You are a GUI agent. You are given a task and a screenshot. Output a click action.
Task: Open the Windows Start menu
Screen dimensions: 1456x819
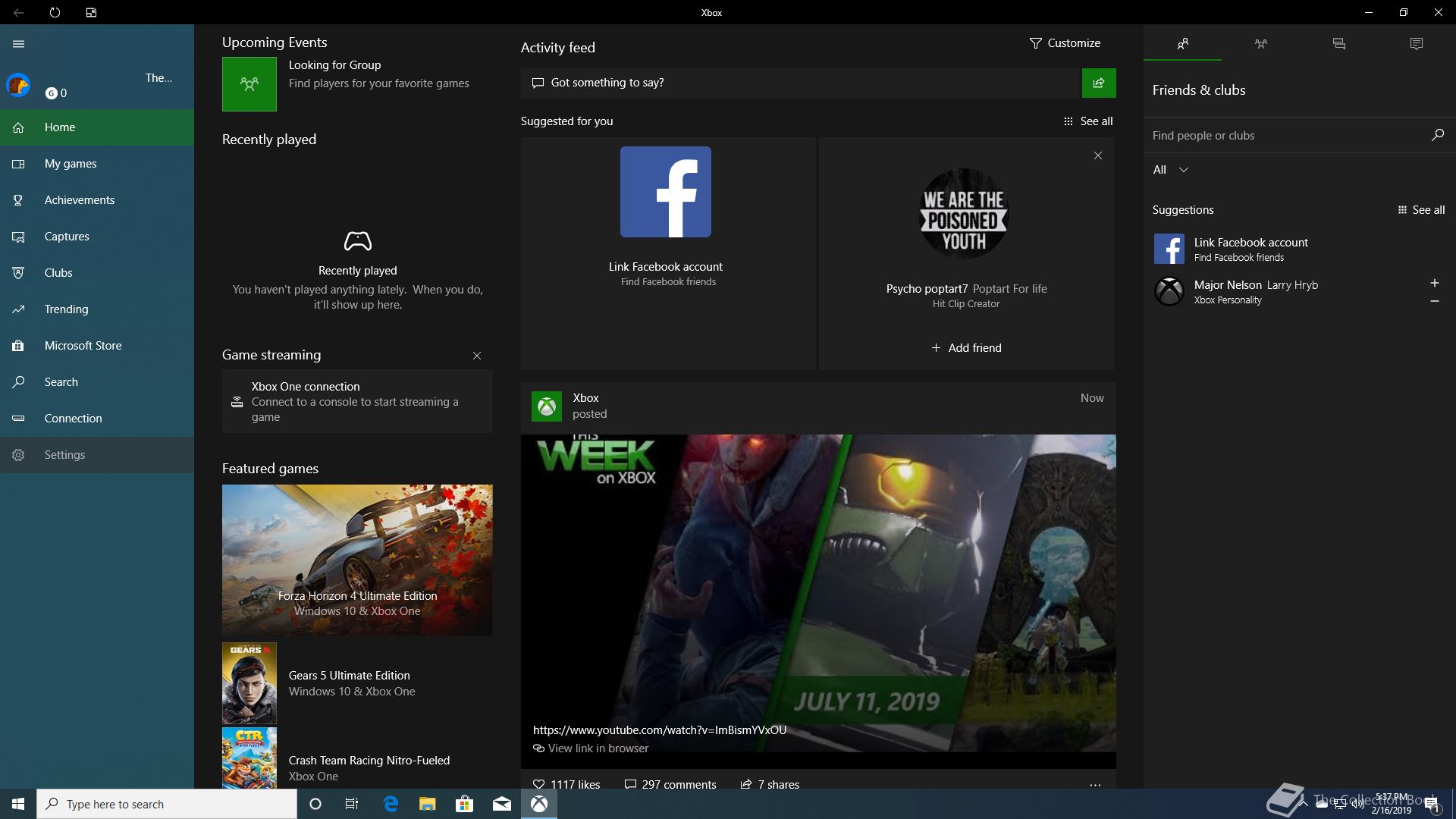point(18,804)
